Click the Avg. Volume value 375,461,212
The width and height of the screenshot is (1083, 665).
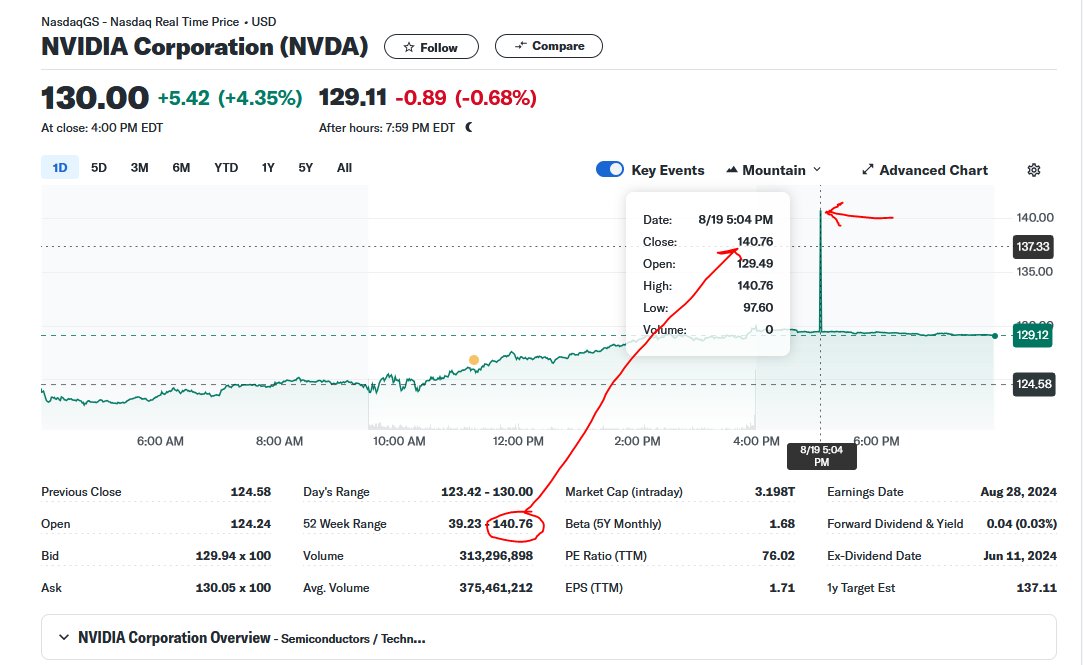(x=496, y=588)
